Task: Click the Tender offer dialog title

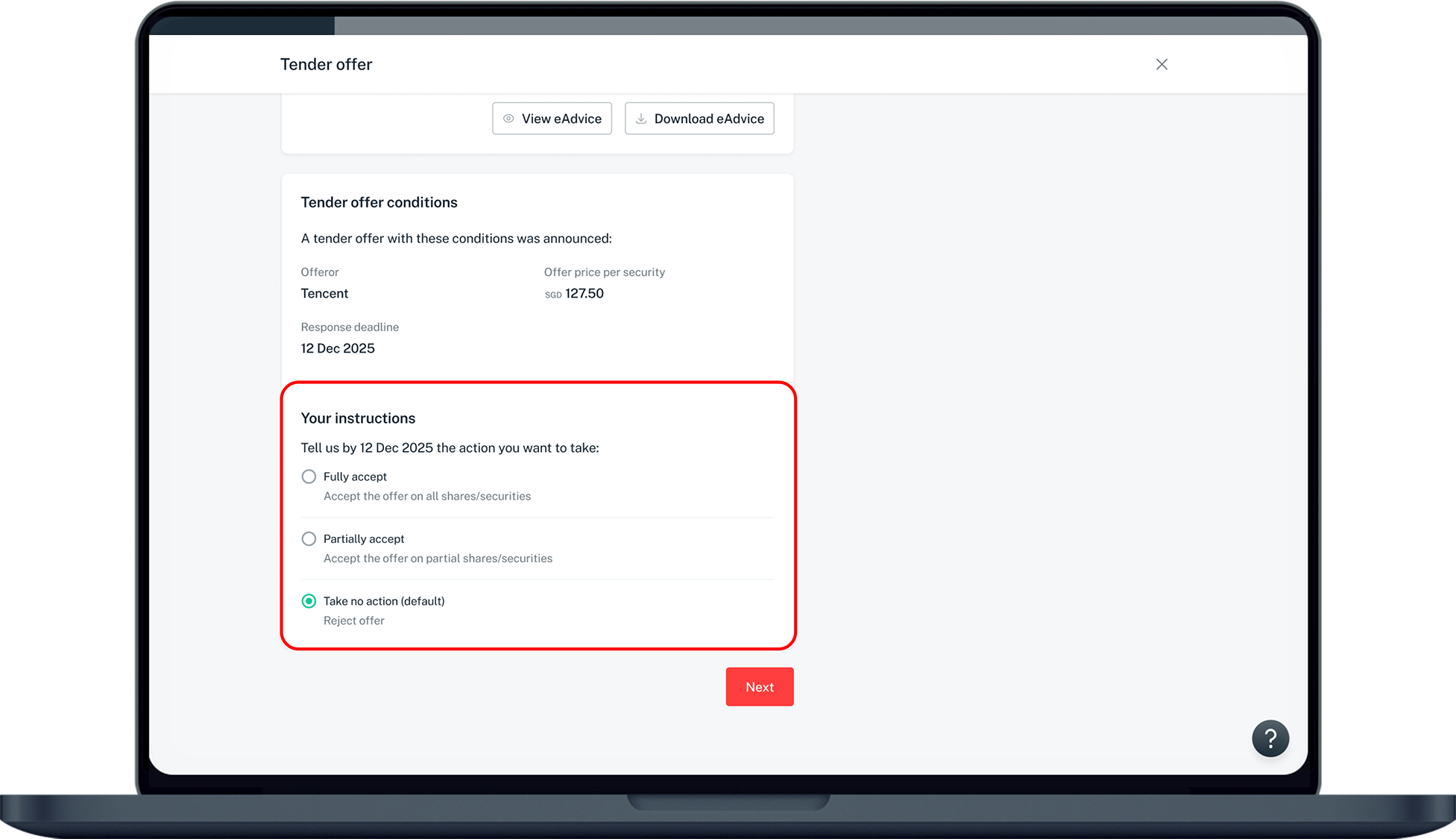Action: coord(326,64)
